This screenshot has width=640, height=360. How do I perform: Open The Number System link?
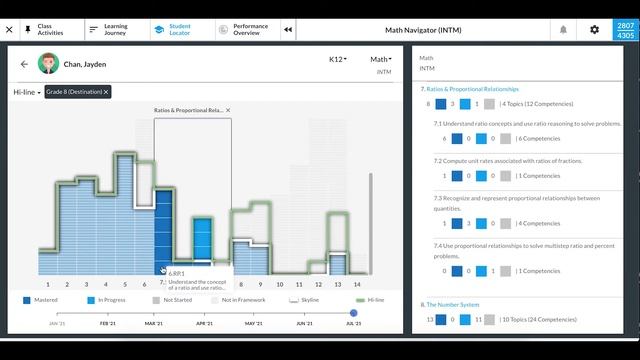point(453,305)
